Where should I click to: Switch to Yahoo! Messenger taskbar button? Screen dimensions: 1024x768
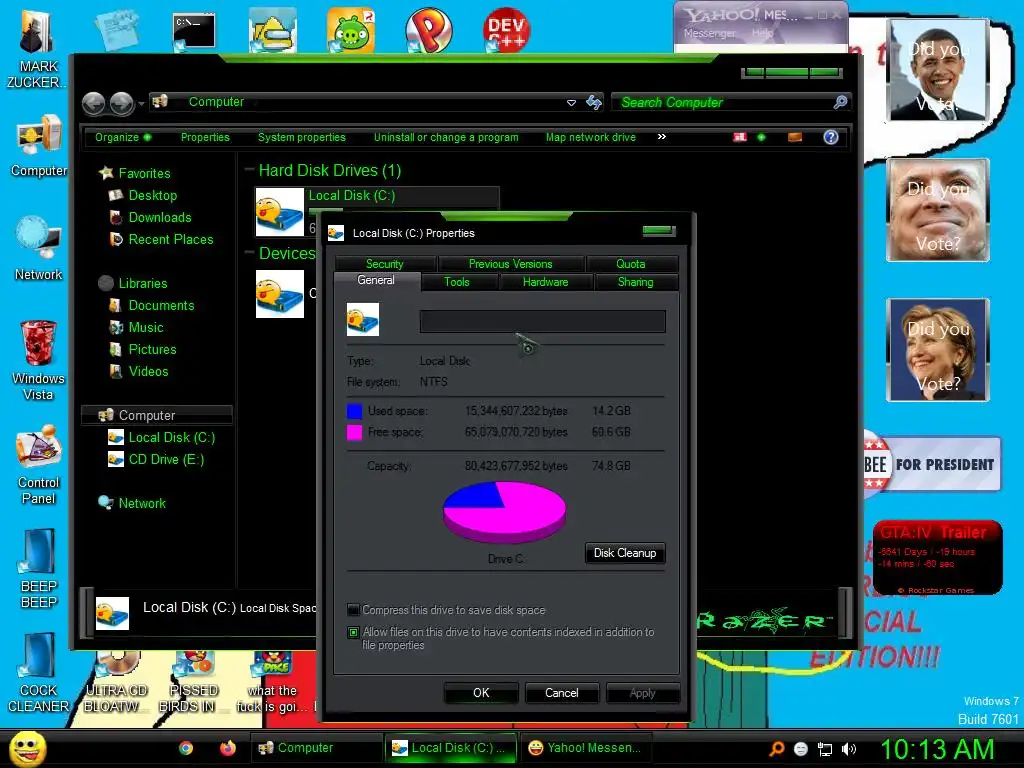[x=584, y=748]
